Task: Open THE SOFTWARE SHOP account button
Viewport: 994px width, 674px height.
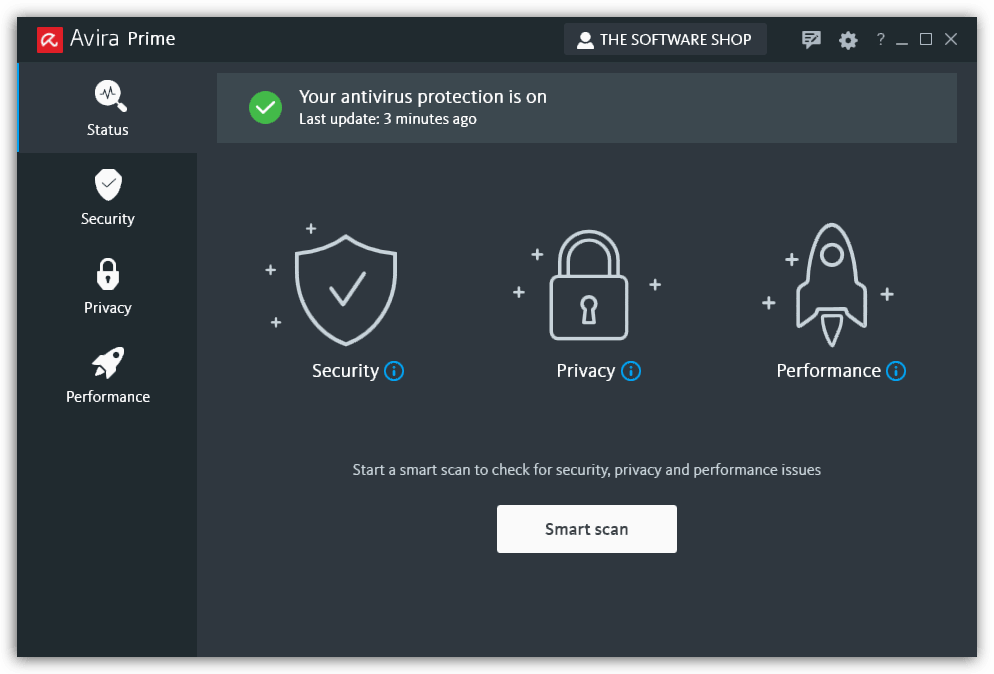Action: [665, 40]
